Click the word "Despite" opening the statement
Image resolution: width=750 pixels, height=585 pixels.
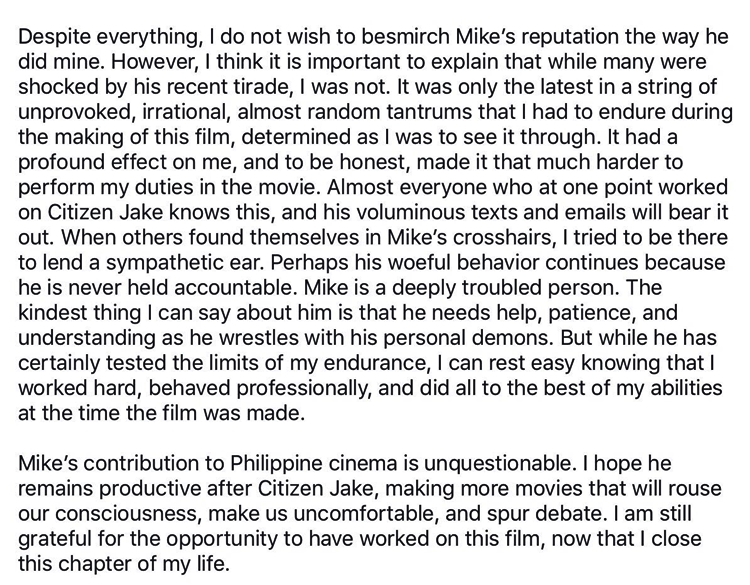tap(52, 31)
